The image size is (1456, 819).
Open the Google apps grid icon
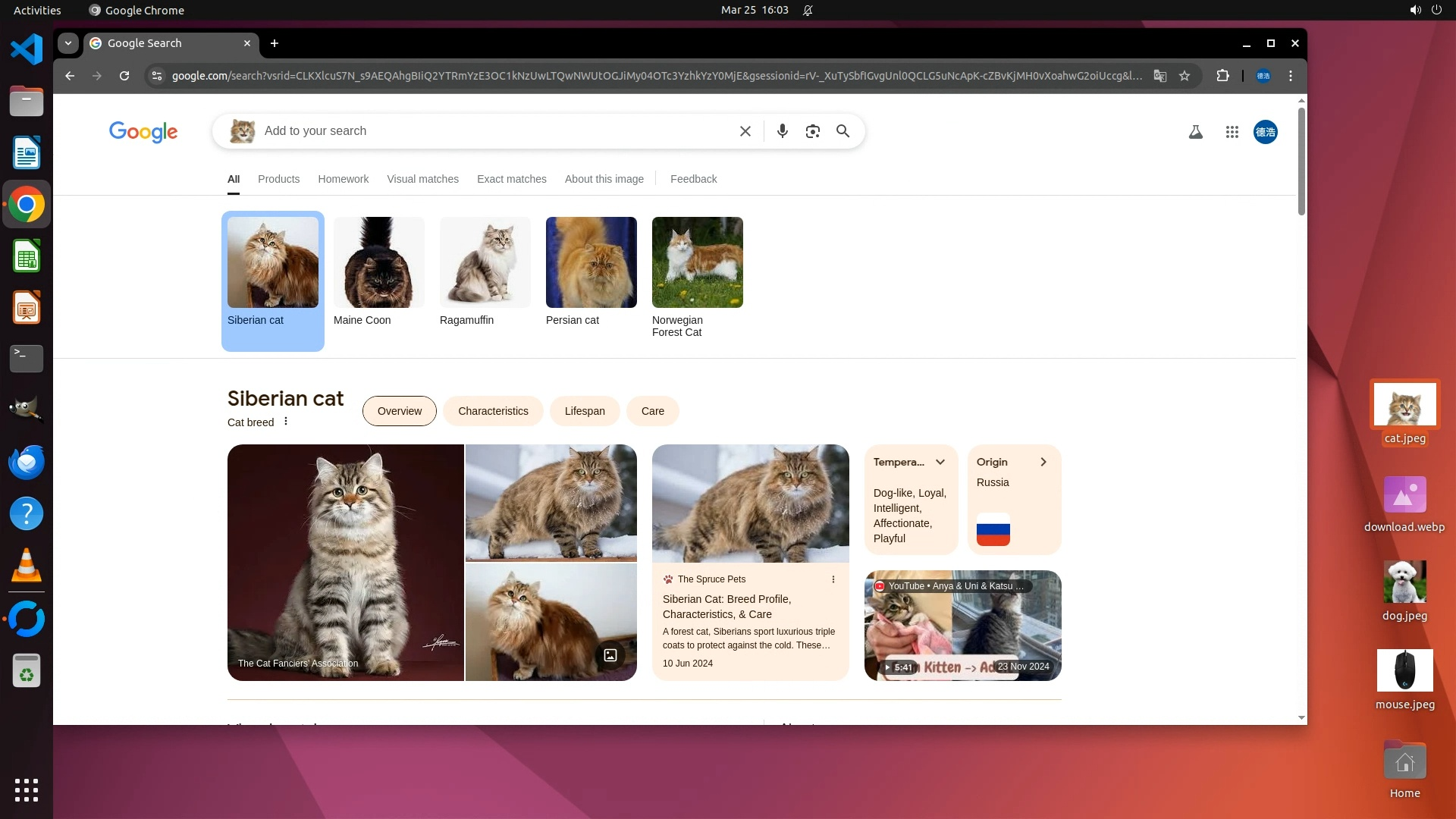tap(1232, 132)
